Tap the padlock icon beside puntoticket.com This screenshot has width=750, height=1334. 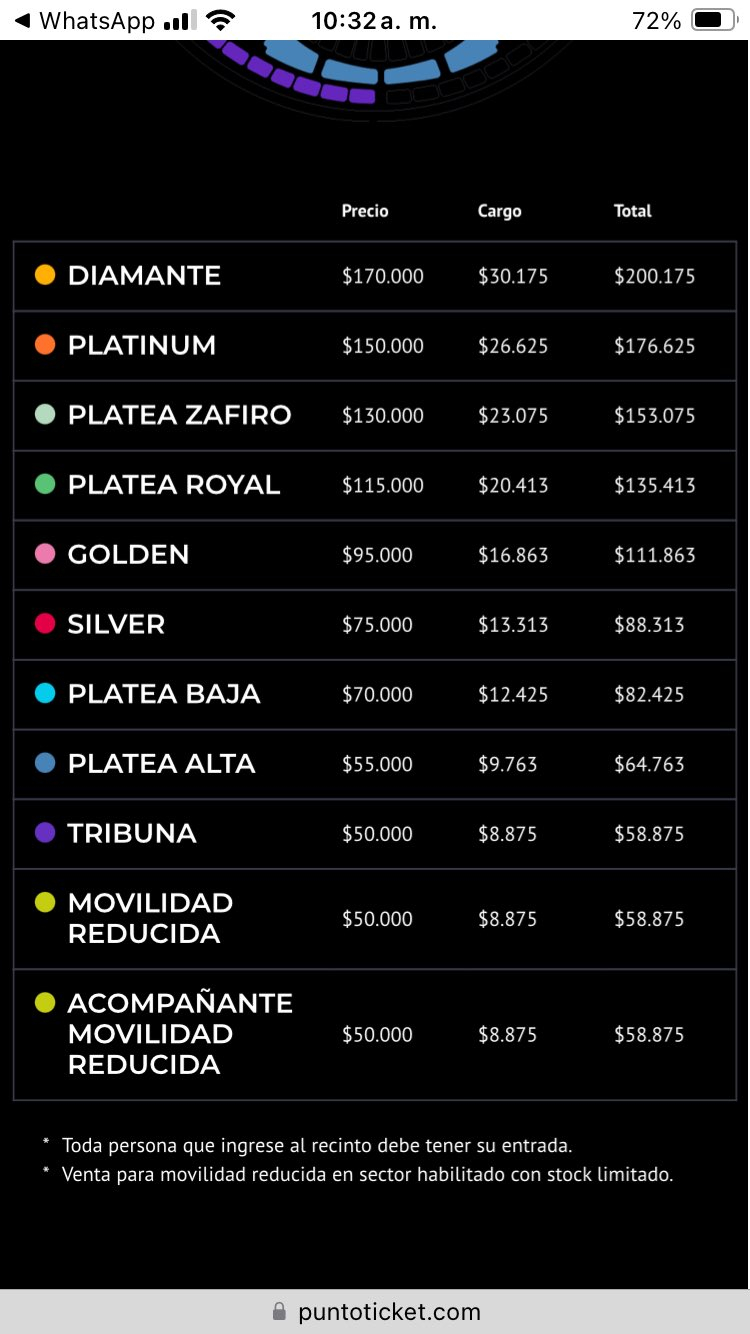(279, 1311)
